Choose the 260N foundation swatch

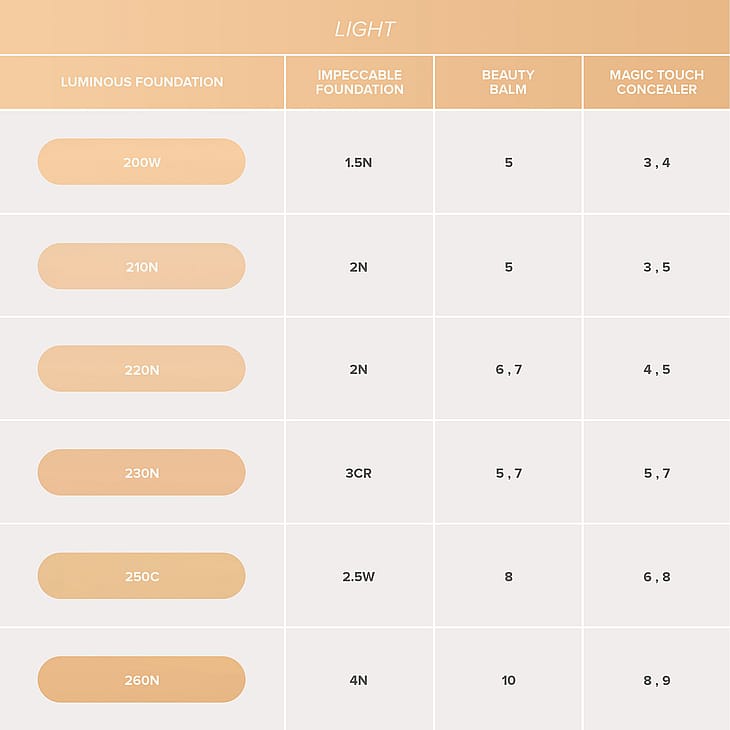(x=141, y=680)
